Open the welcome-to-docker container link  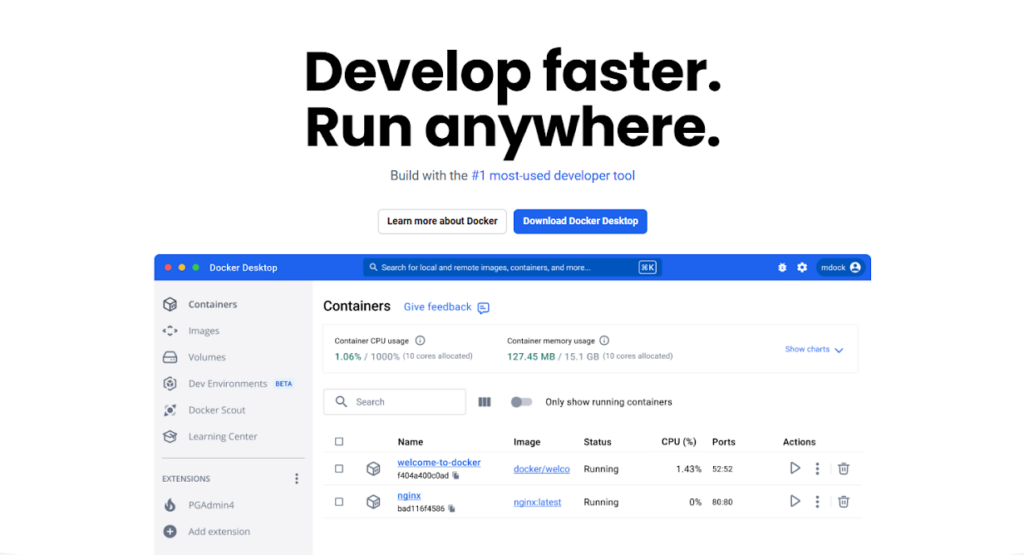coord(439,462)
